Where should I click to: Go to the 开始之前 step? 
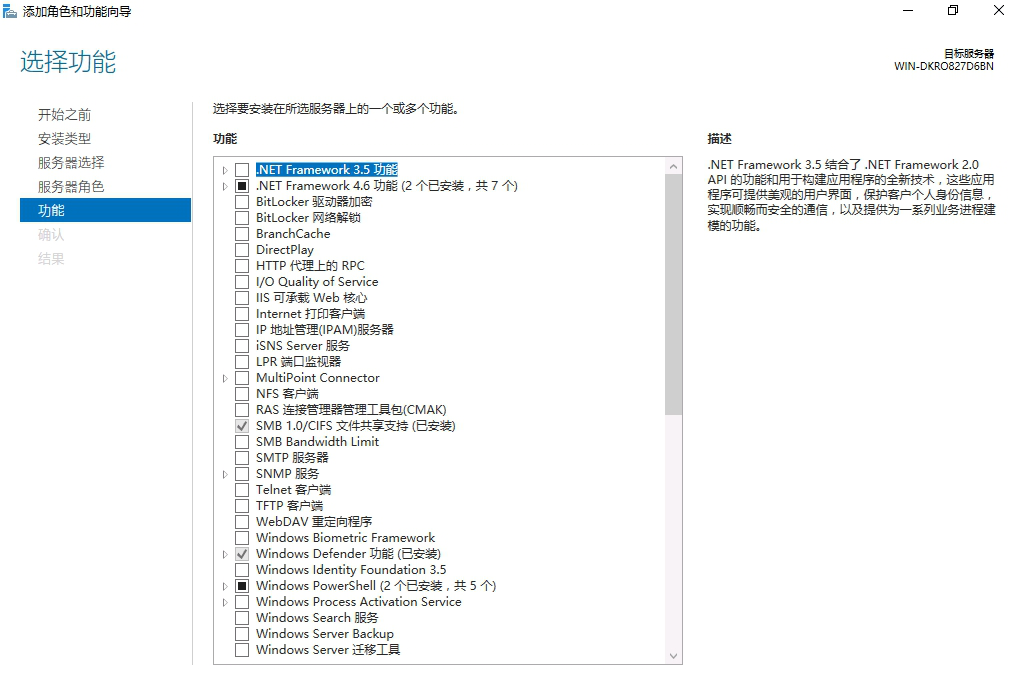[x=64, y=115]
